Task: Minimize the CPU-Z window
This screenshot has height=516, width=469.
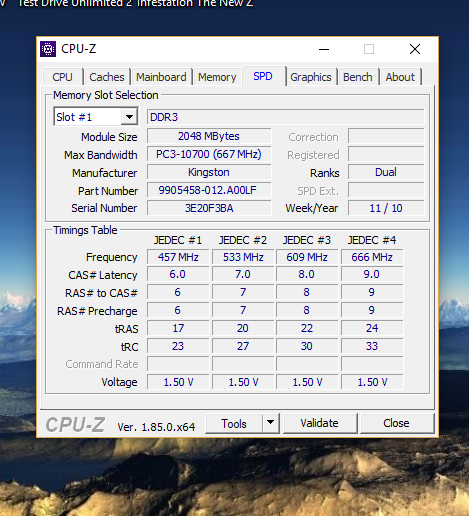Action: click(x=324, y=49)
